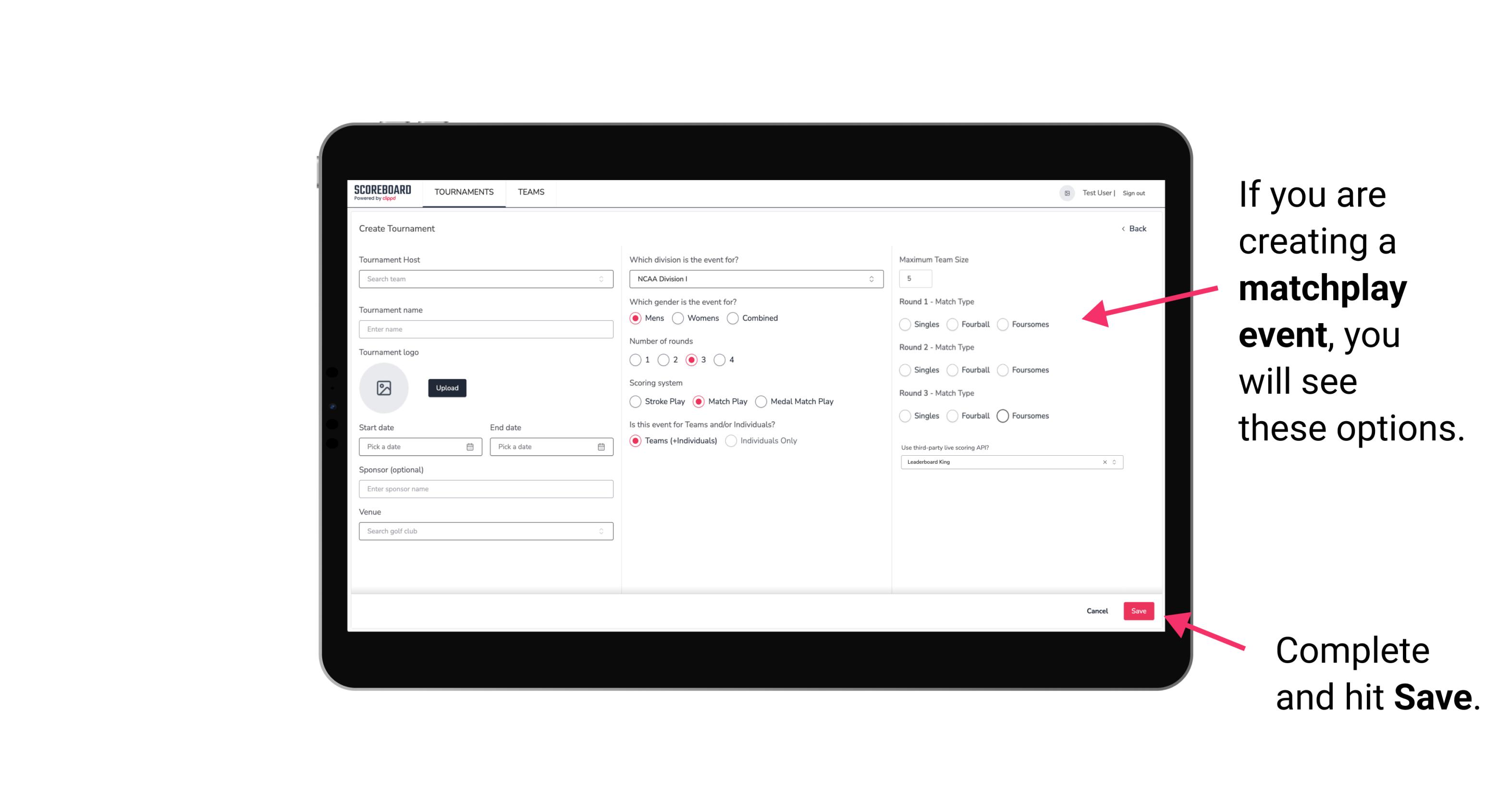The image size is (1510, 812).
Task: Expand the Venue golf club dropdown
Action: point(601,531)
